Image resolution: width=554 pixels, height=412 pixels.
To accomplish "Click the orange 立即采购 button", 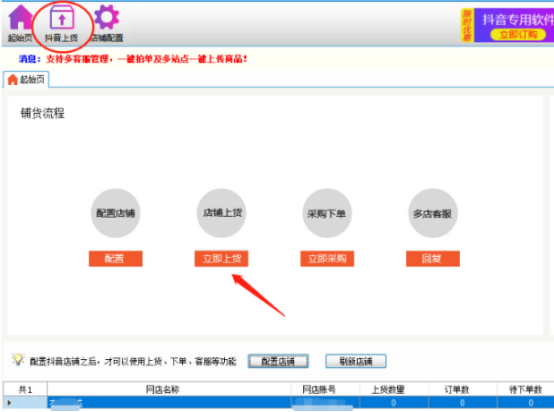I will 327,259.
